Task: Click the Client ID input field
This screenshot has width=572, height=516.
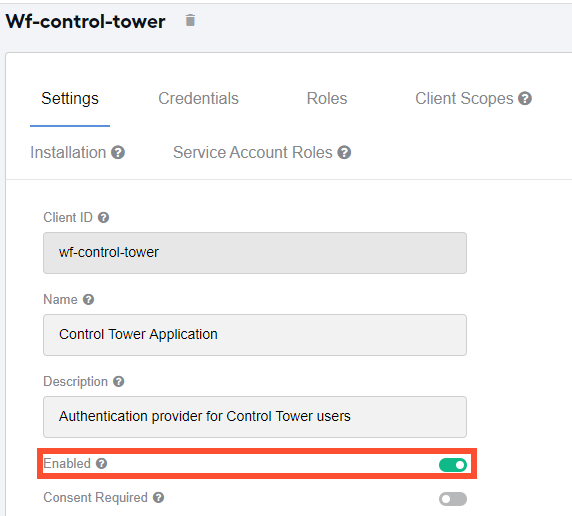Action: click(x=255, y=253)
